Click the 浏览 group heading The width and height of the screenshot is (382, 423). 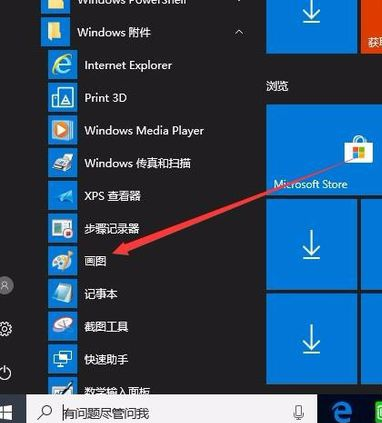tap(277, 86)
